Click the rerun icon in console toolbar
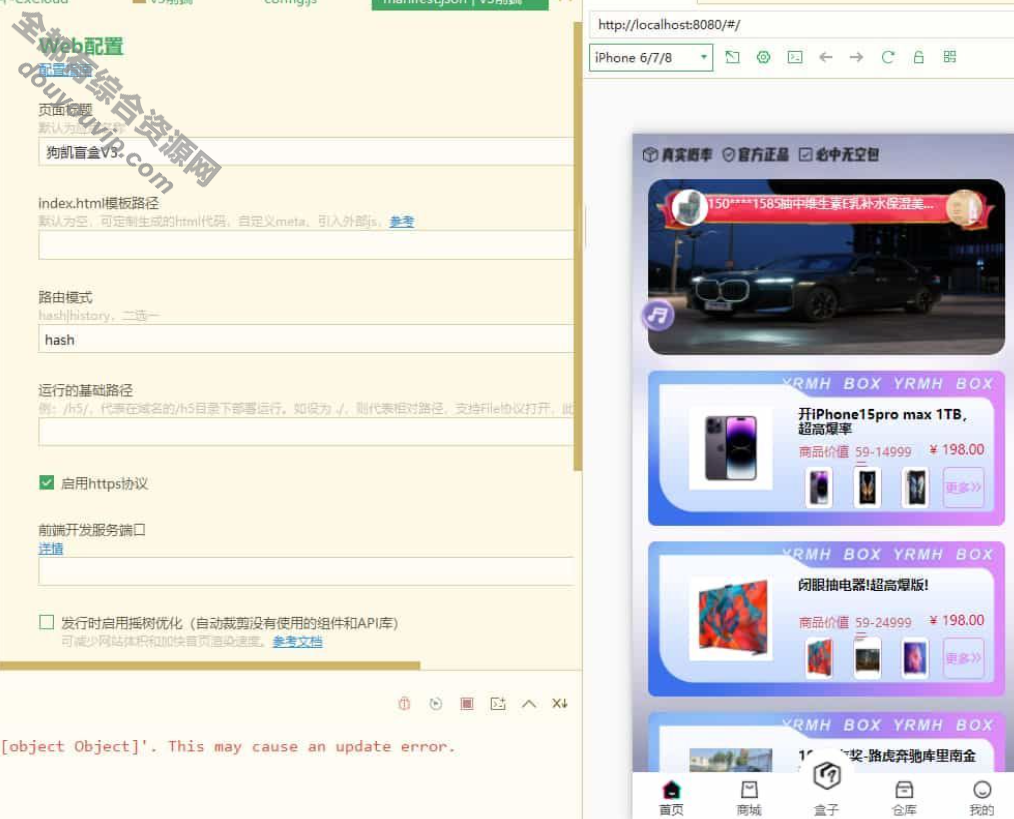The image size is (1014, 819). click(x=436, y=704)
